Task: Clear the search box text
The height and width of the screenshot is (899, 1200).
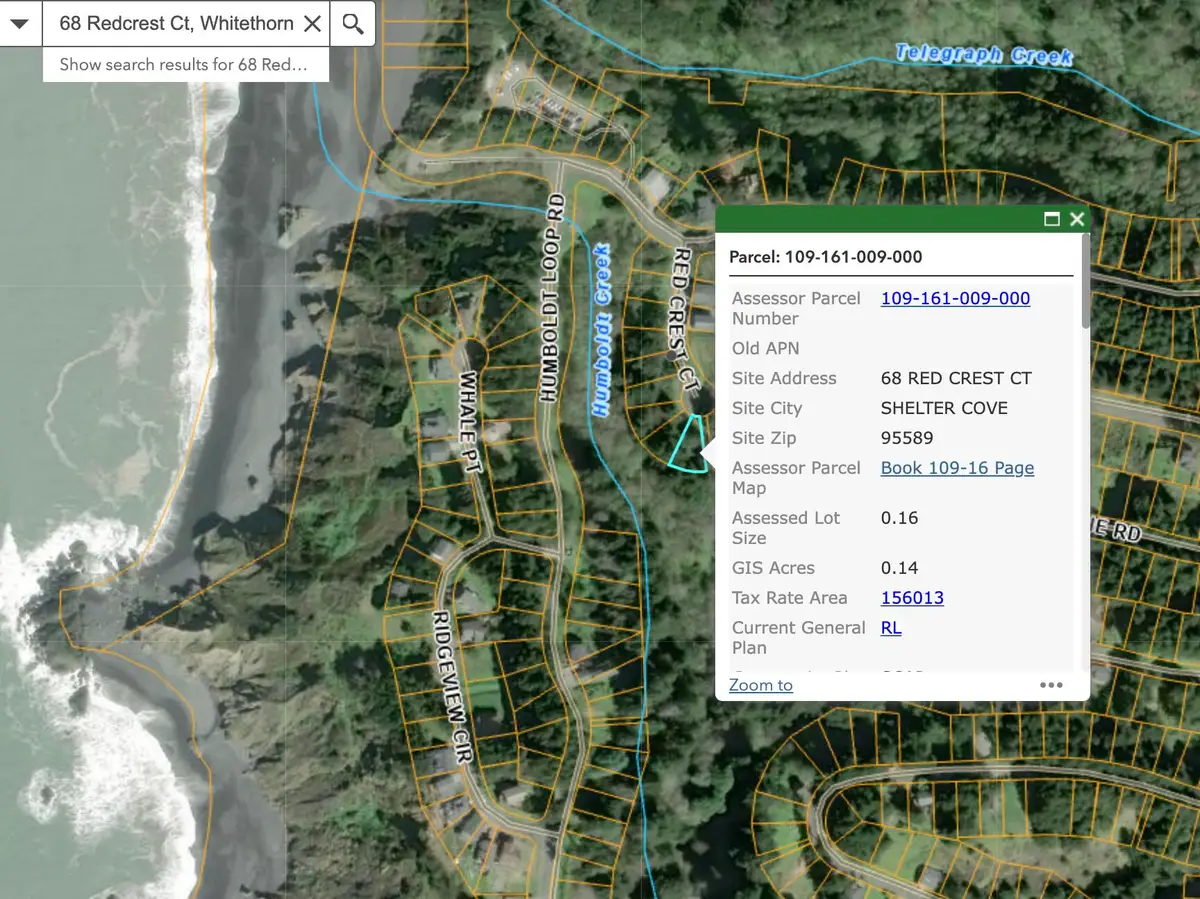Action: point(313,23)
